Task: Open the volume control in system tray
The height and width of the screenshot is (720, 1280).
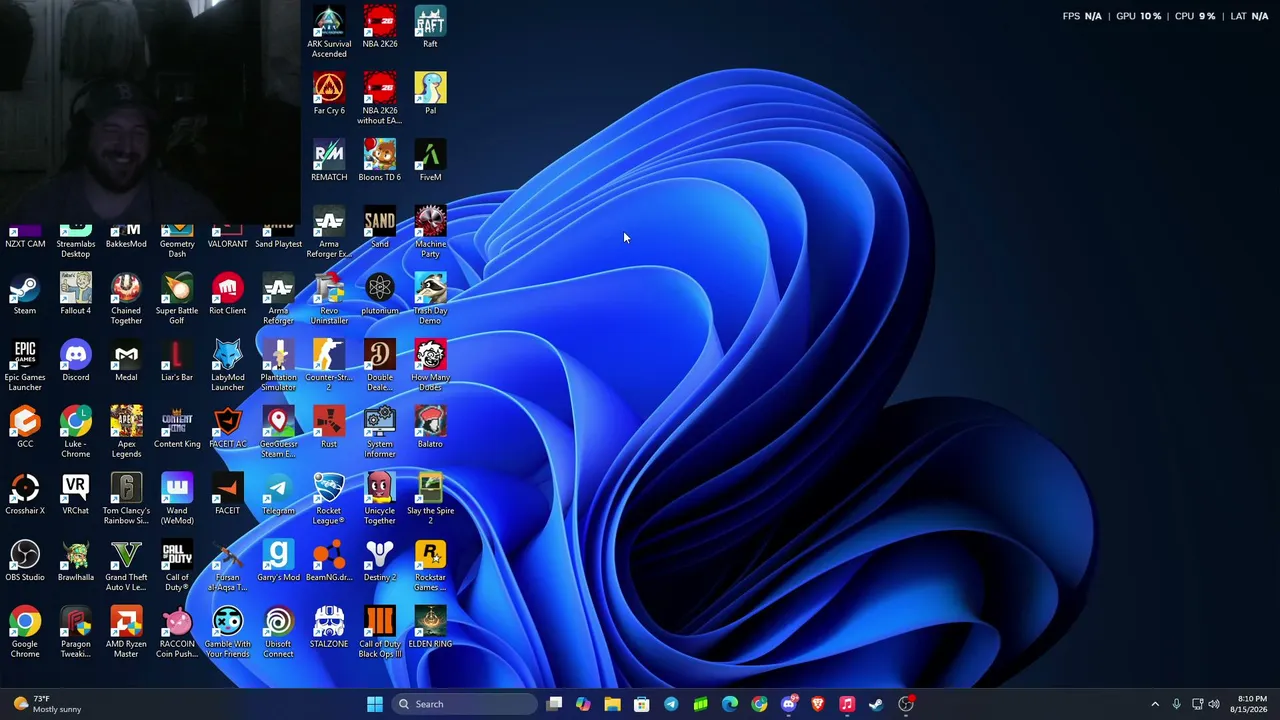Action: (x=1214, y=704)
